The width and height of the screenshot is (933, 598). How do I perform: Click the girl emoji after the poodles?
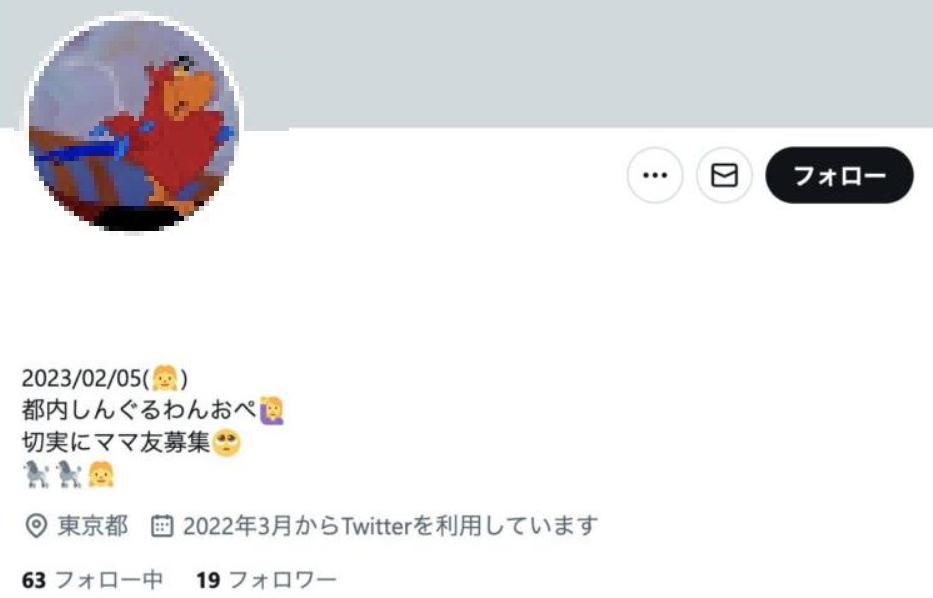pyautogui.click(x=101, y=475)
